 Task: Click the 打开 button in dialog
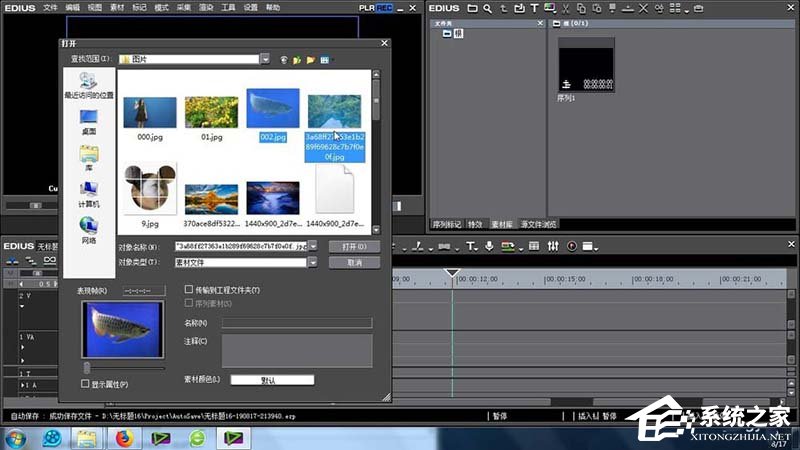tap(354, 246)
